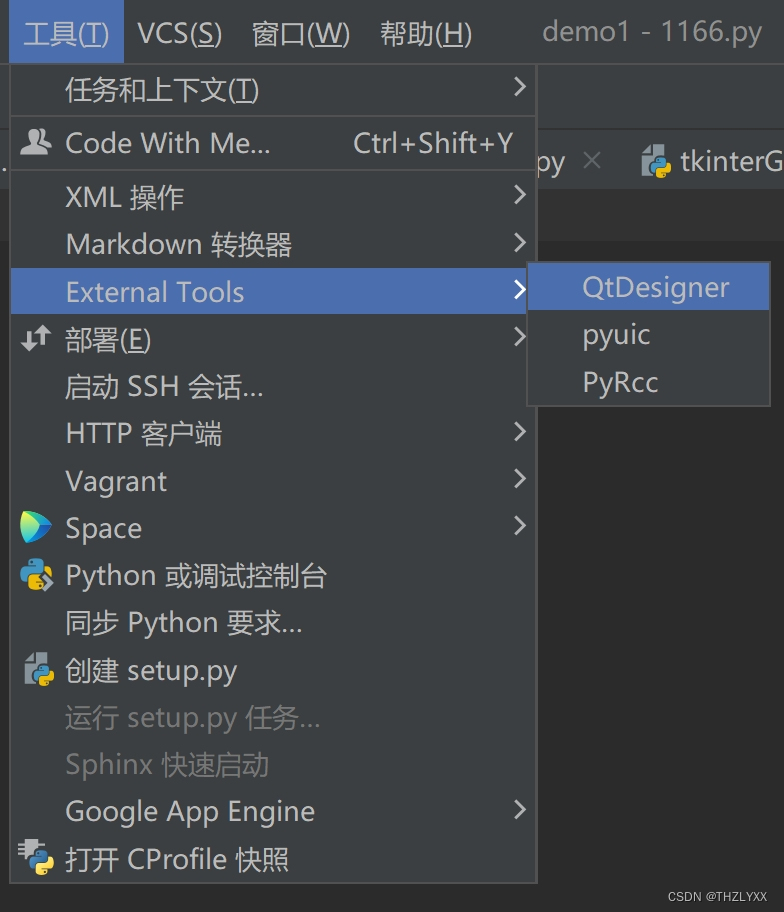The height and width of the screenshot is (912, 784).
Task: Launch QtDesigner from External Tools
Action: coord(655,288)
